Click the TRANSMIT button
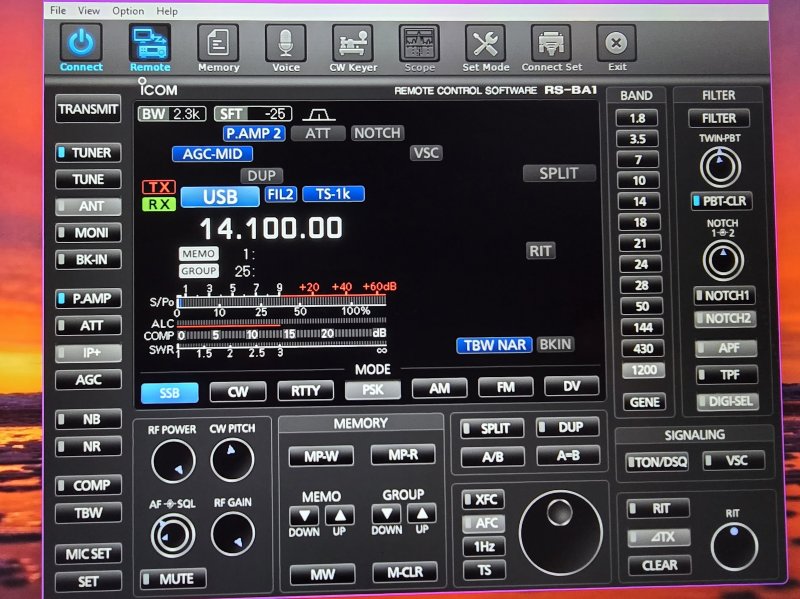Viewport: 800px width, 599px height. tap(88, 110)
